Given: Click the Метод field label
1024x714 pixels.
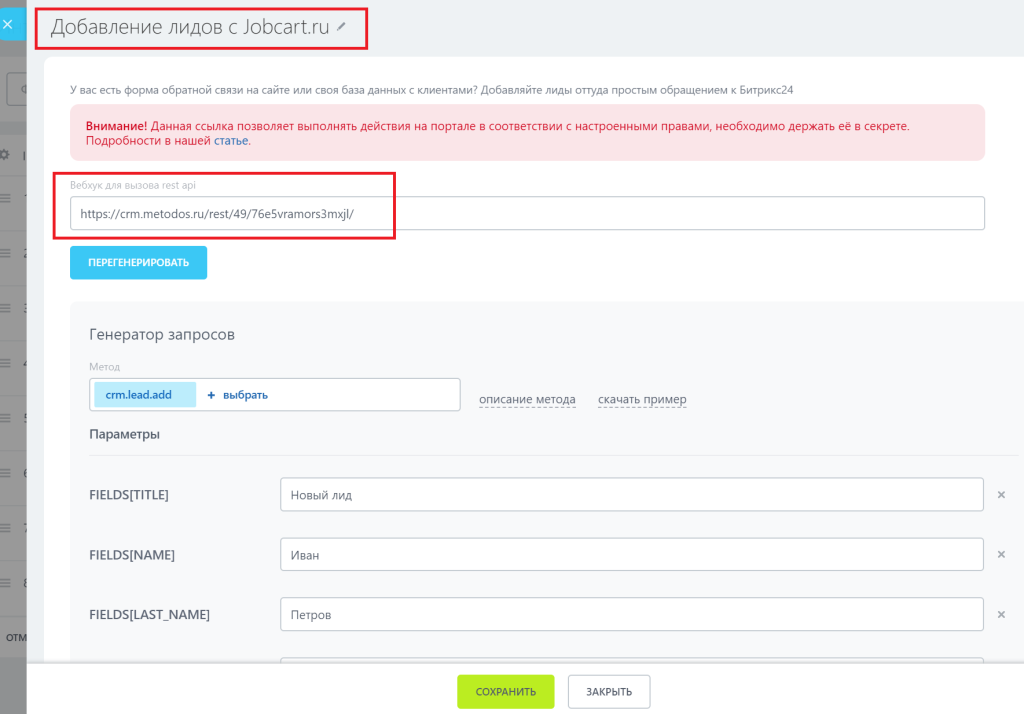Looking at the screenshot, I should tap(104, 367).
